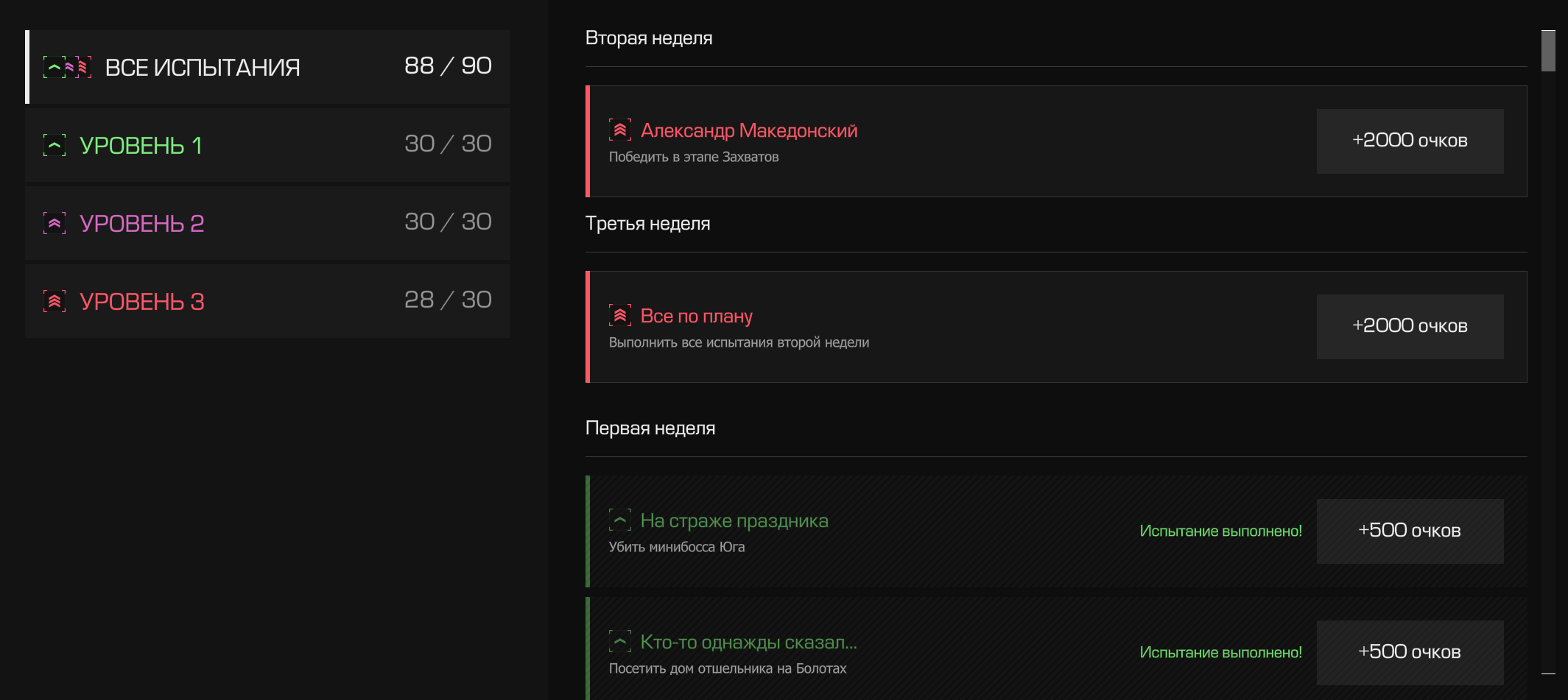Click the red triple-chevron icon beside УРОВЕНЬ 3
This screenshot has width=1568, height=700.
55,301
